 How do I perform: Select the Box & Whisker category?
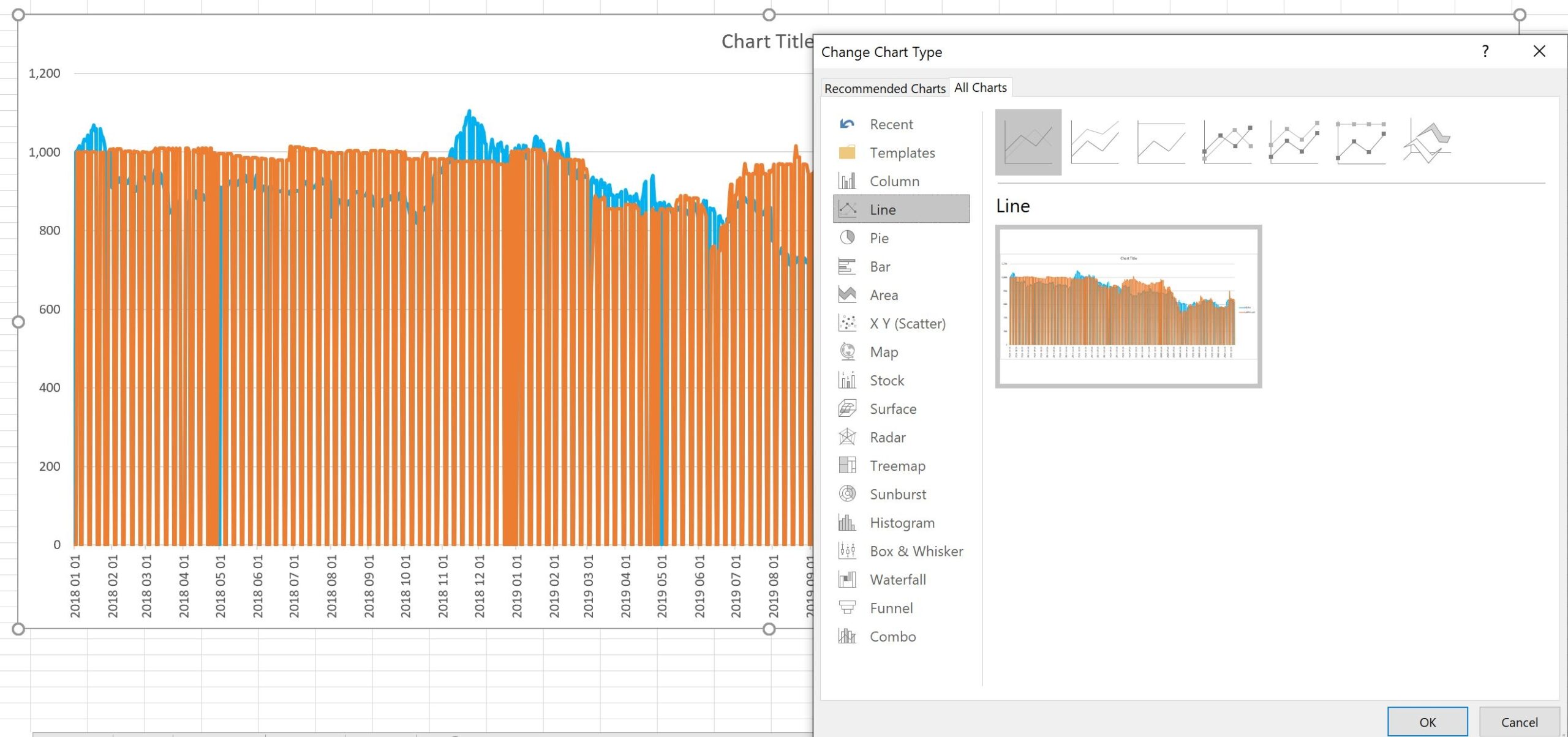[x=916, y=551]
